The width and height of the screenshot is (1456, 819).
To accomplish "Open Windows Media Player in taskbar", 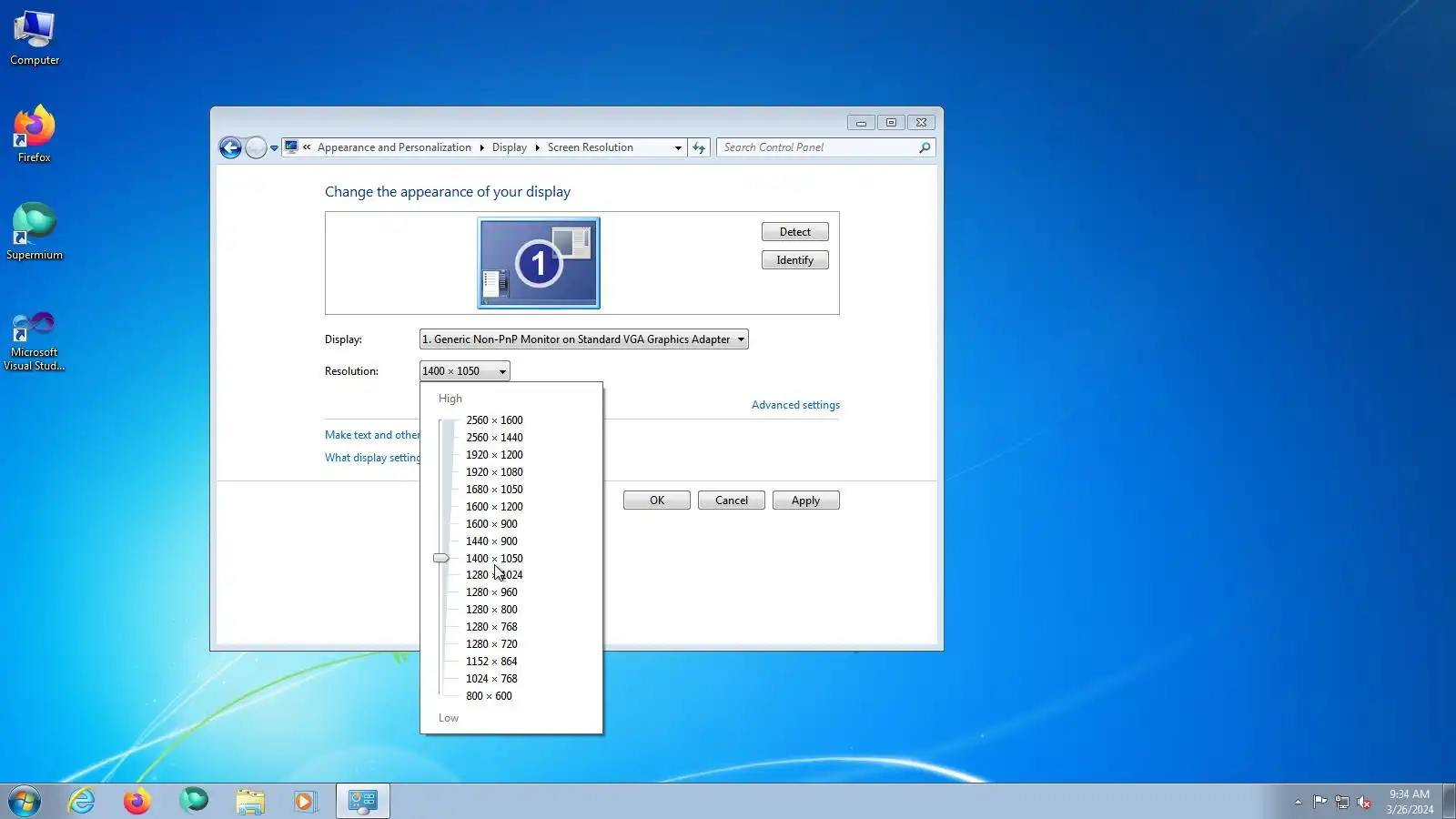I will point(305,801).
